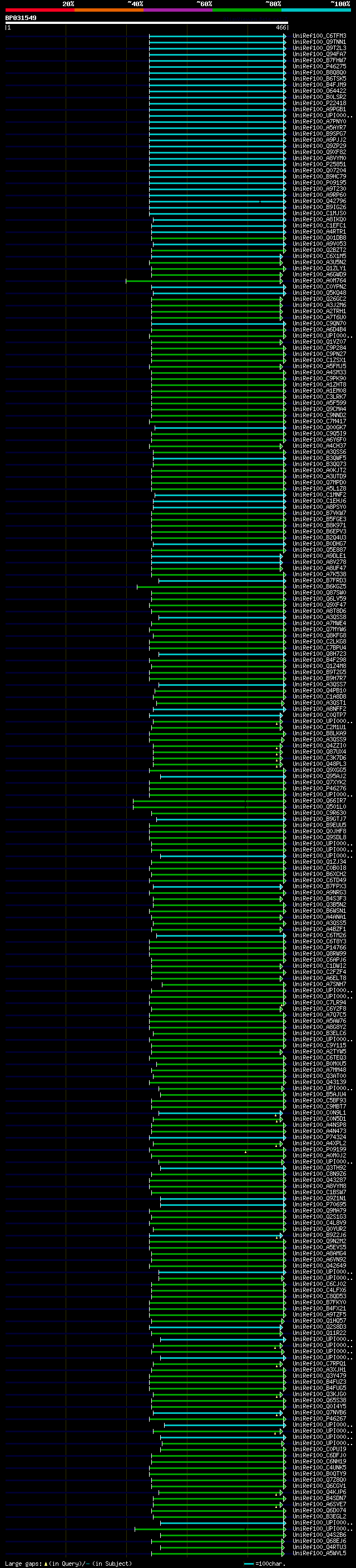Select the UniRef100_B9SPG7 label
356x1568 pixels.
(x=319, y=134)
